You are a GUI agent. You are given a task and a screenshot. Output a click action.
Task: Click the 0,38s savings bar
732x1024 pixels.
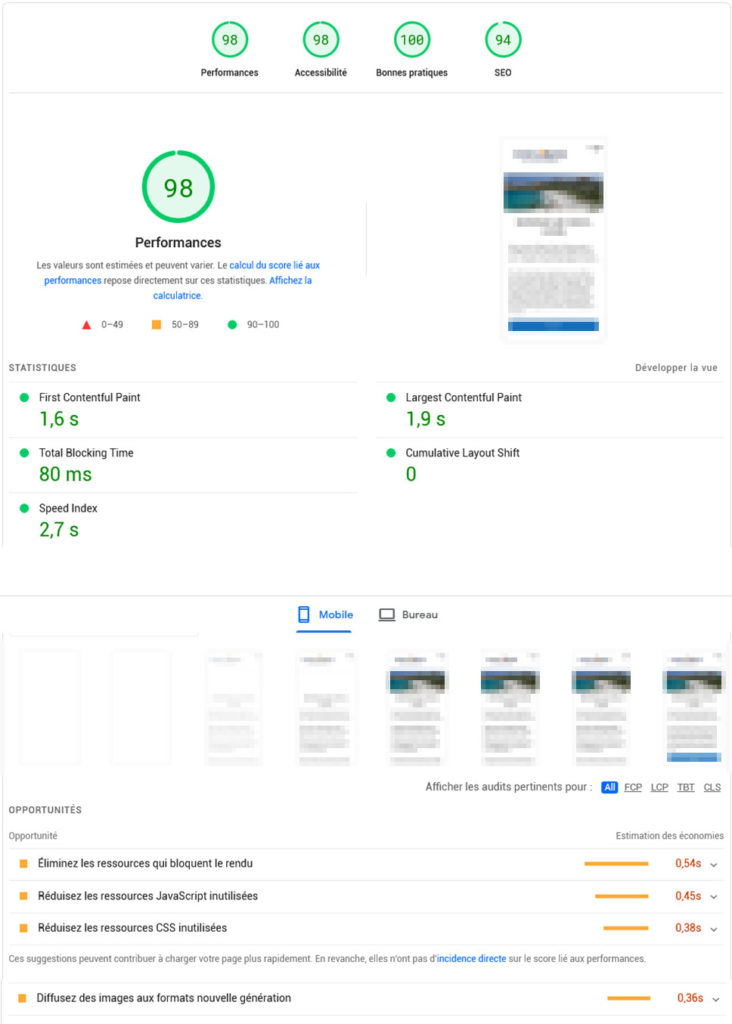tap(626, 928)
